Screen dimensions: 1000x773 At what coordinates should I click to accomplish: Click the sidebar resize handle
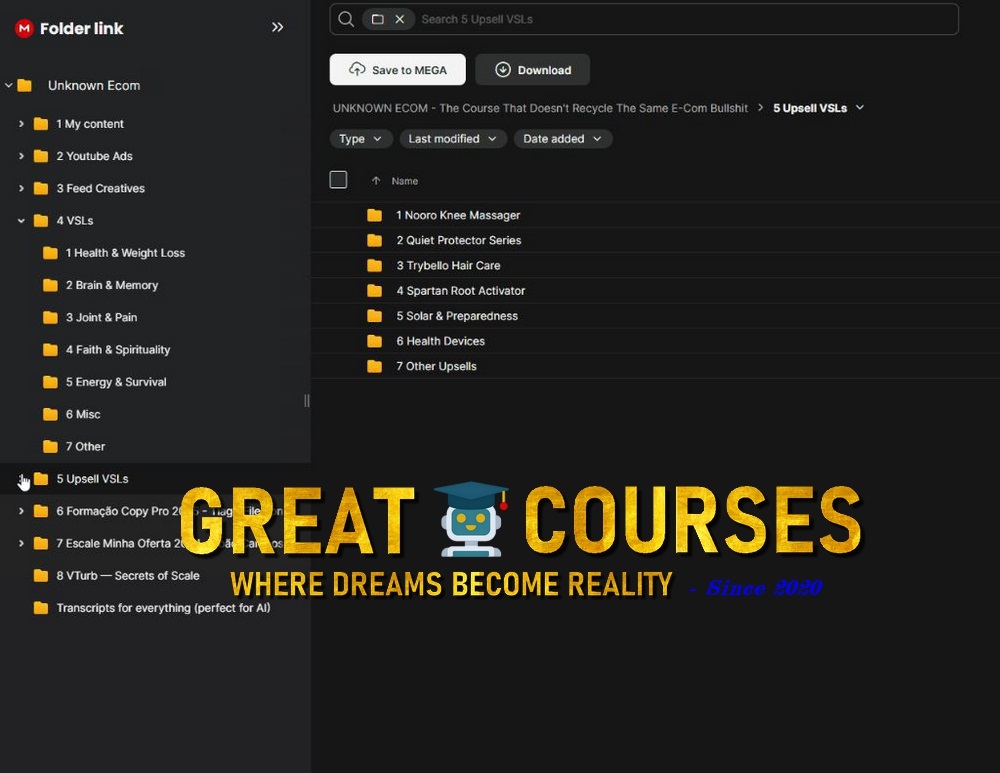point(307,401)
